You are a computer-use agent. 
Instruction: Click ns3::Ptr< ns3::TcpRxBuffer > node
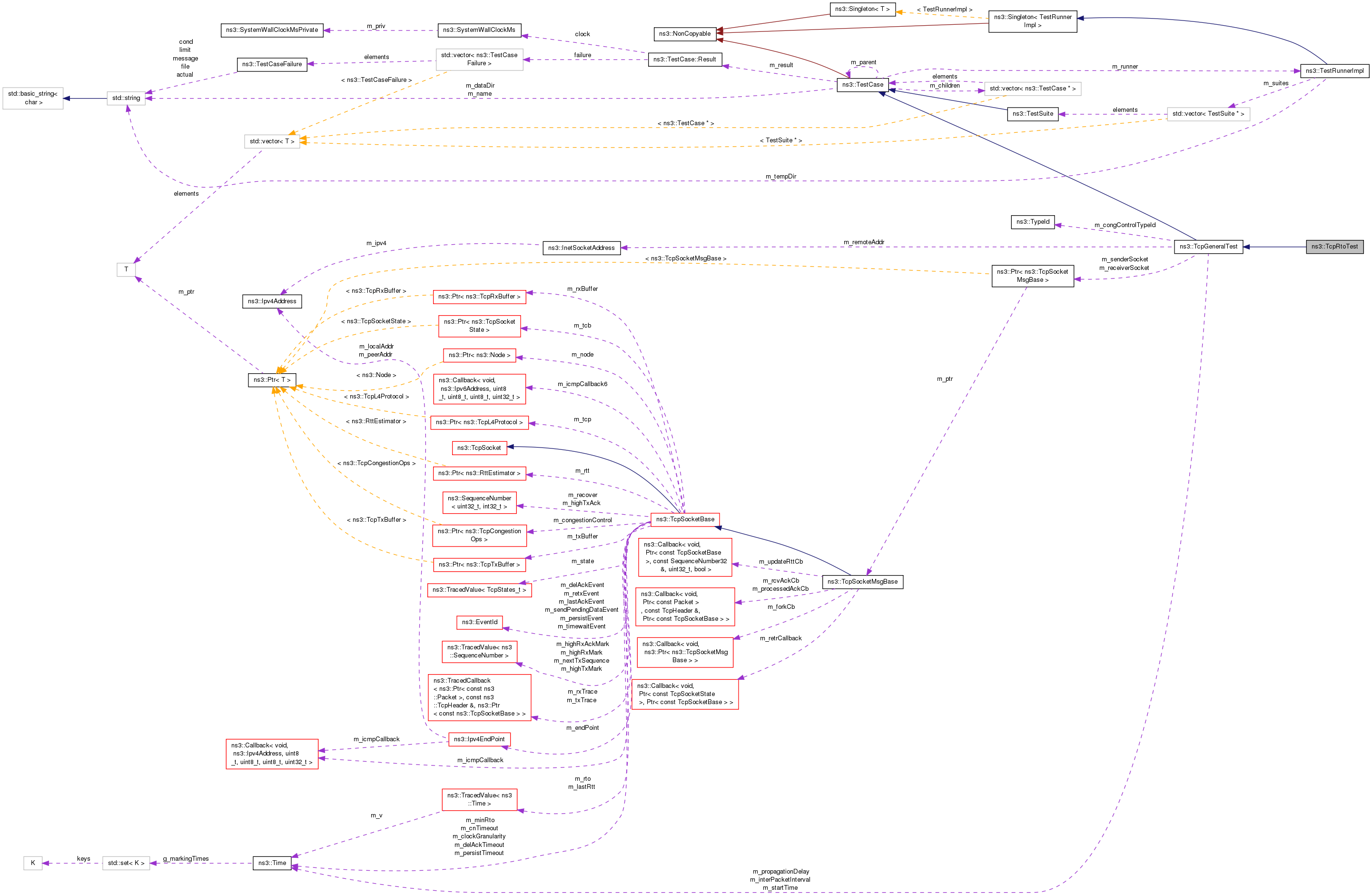(x=479, y=297)
